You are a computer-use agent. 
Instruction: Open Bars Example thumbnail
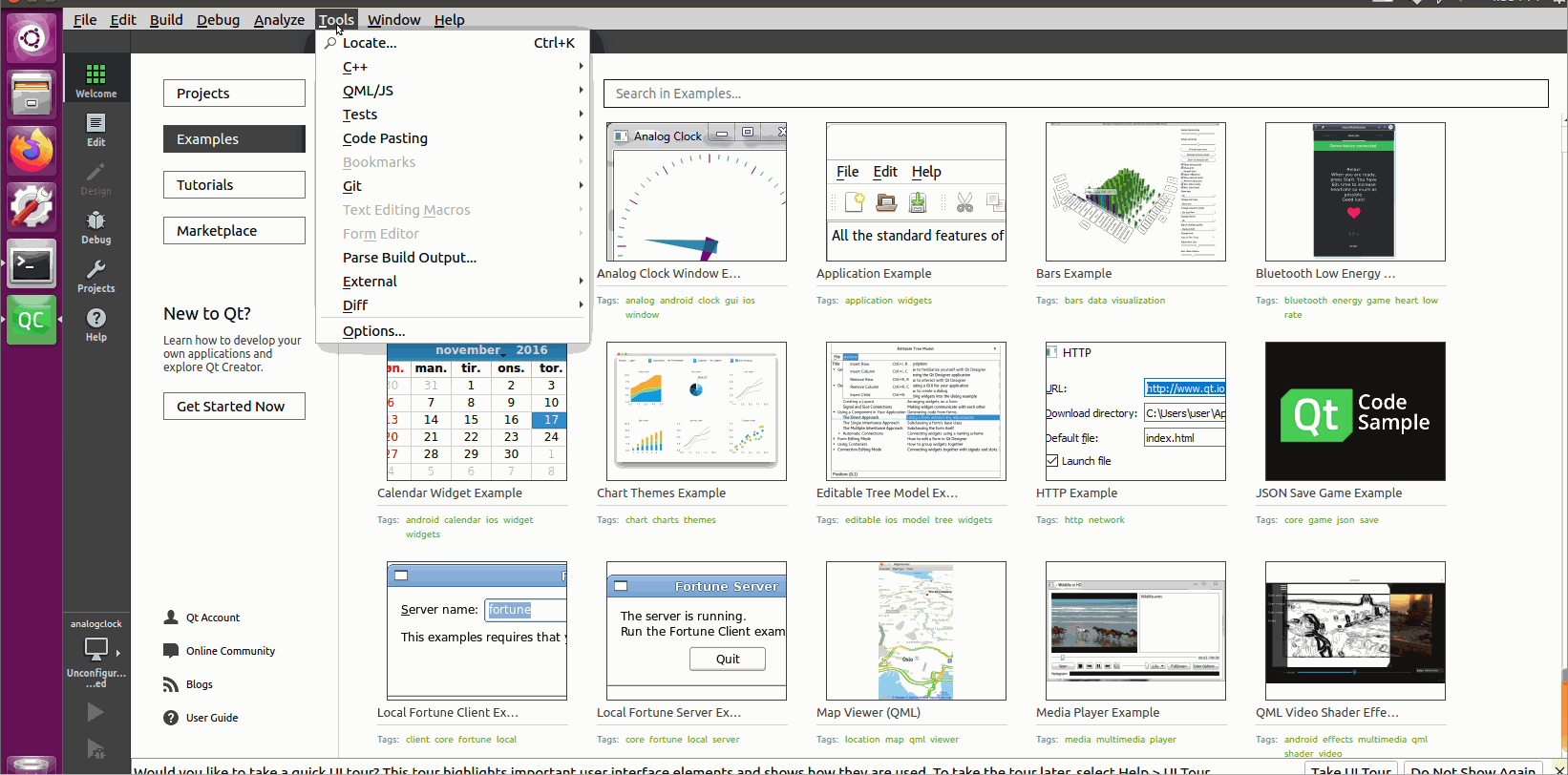tap(1135, 192)
